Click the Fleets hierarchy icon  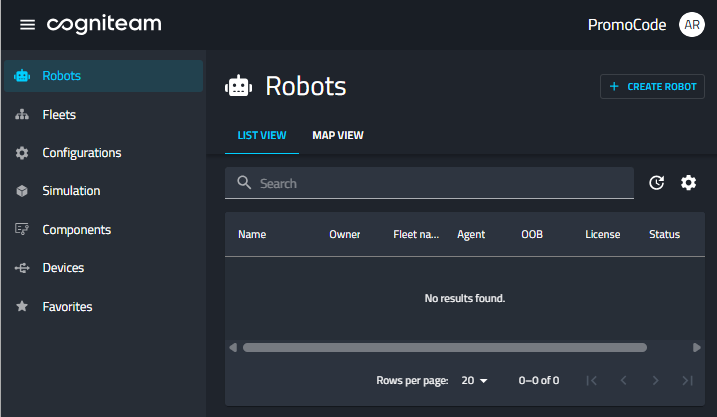coord(22,114)
